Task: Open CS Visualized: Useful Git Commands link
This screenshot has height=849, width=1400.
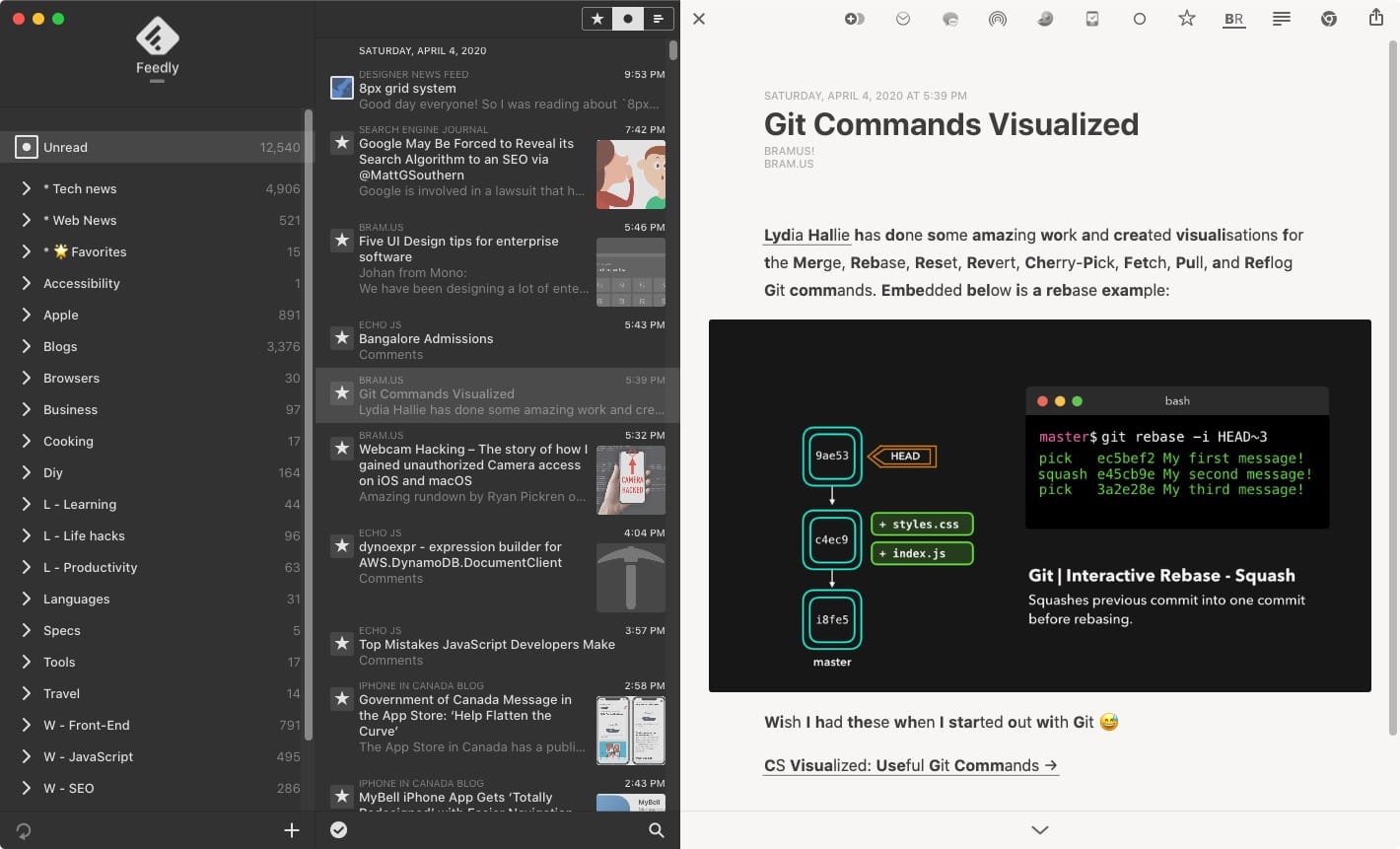Action: click(x=911, y=765)
